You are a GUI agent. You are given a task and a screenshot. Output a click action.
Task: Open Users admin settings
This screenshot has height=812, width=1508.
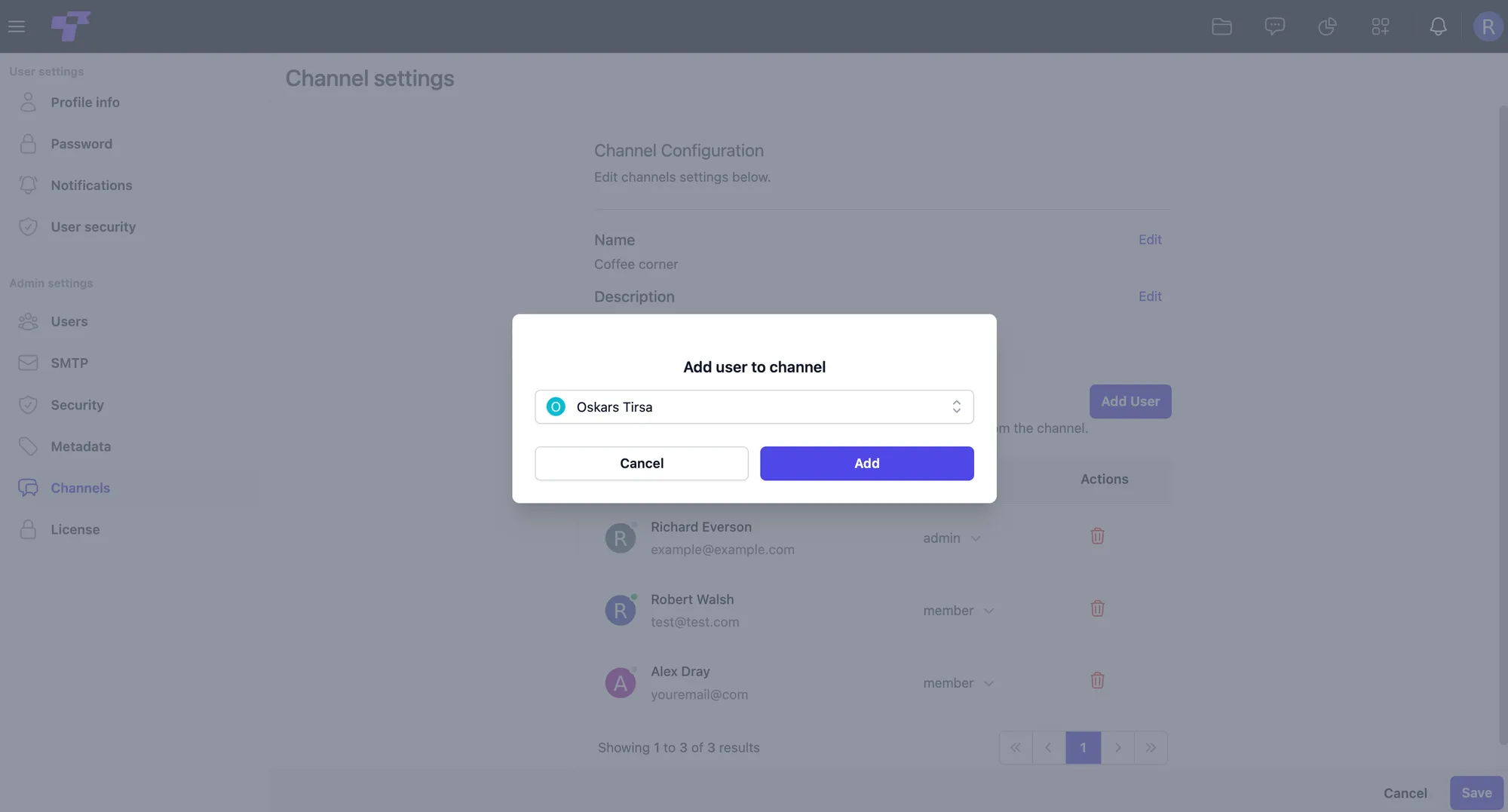(69, 322)
